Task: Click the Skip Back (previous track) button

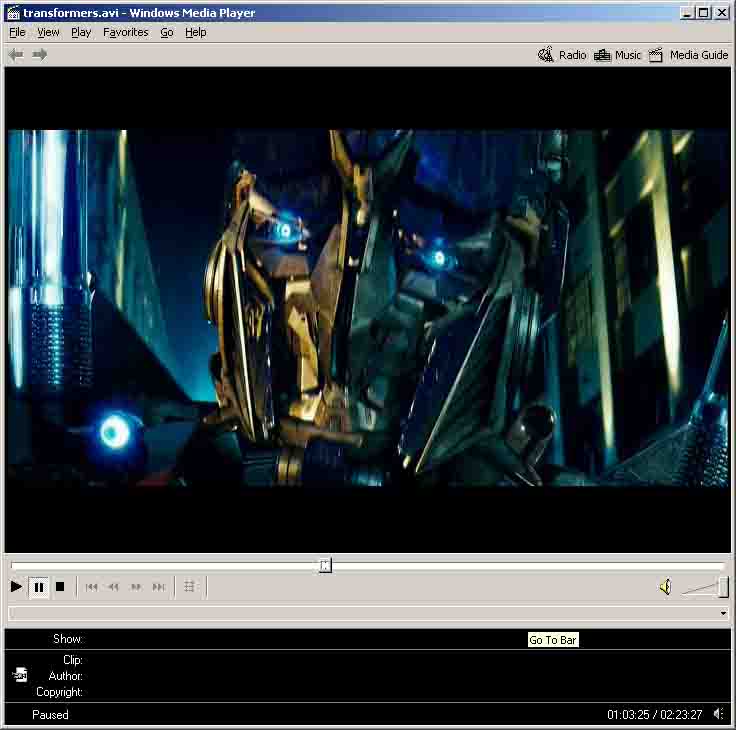Action: [92, 587]
